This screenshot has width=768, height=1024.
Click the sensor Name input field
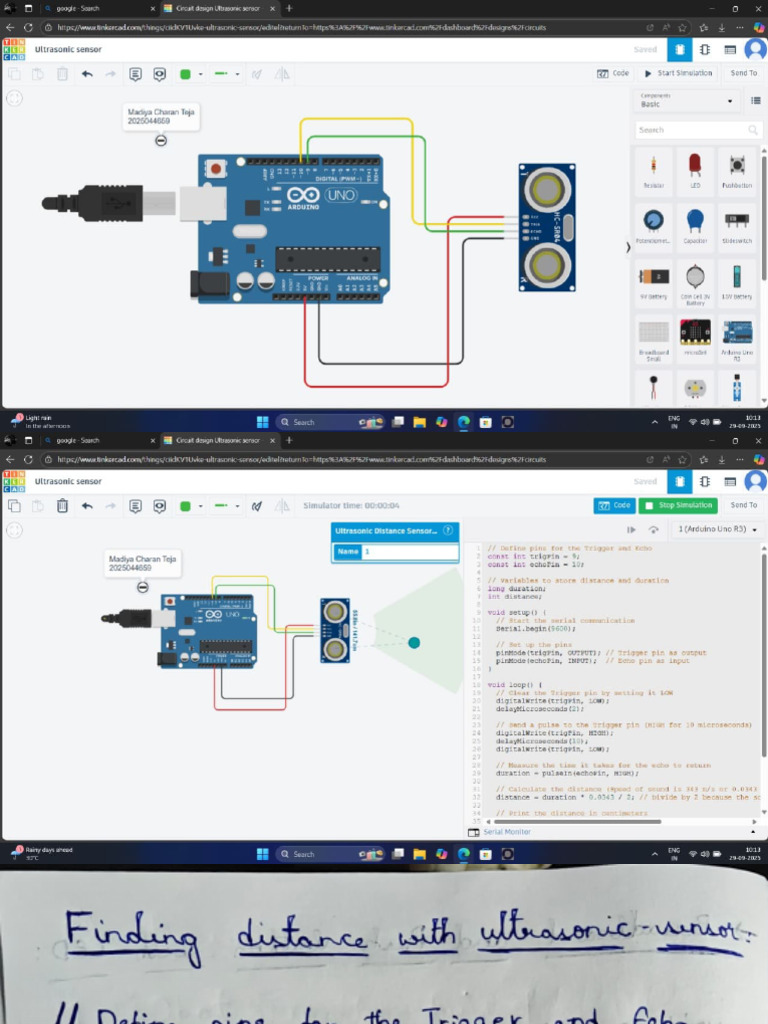coord(410,552)
